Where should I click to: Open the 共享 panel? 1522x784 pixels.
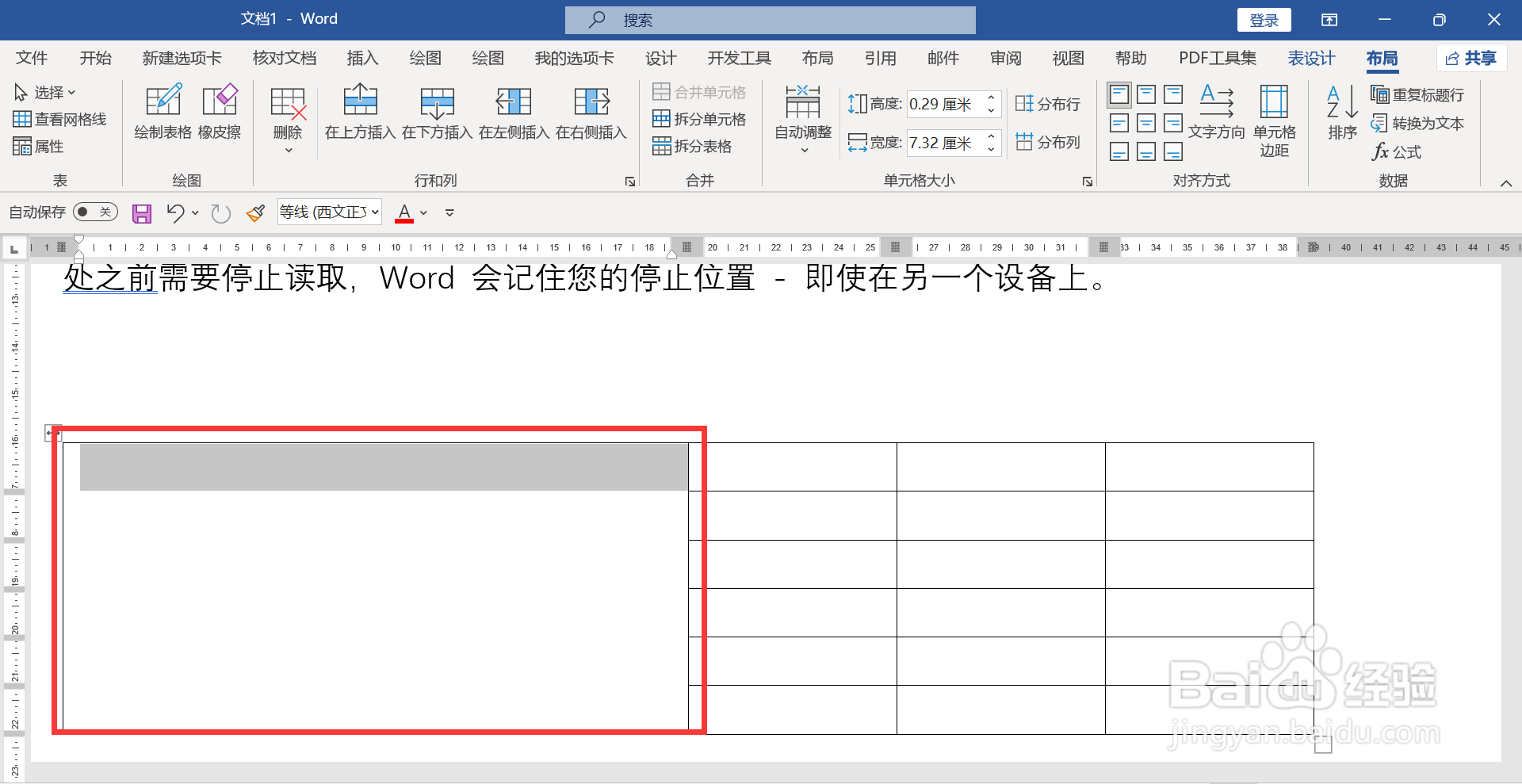[1471, 58]
